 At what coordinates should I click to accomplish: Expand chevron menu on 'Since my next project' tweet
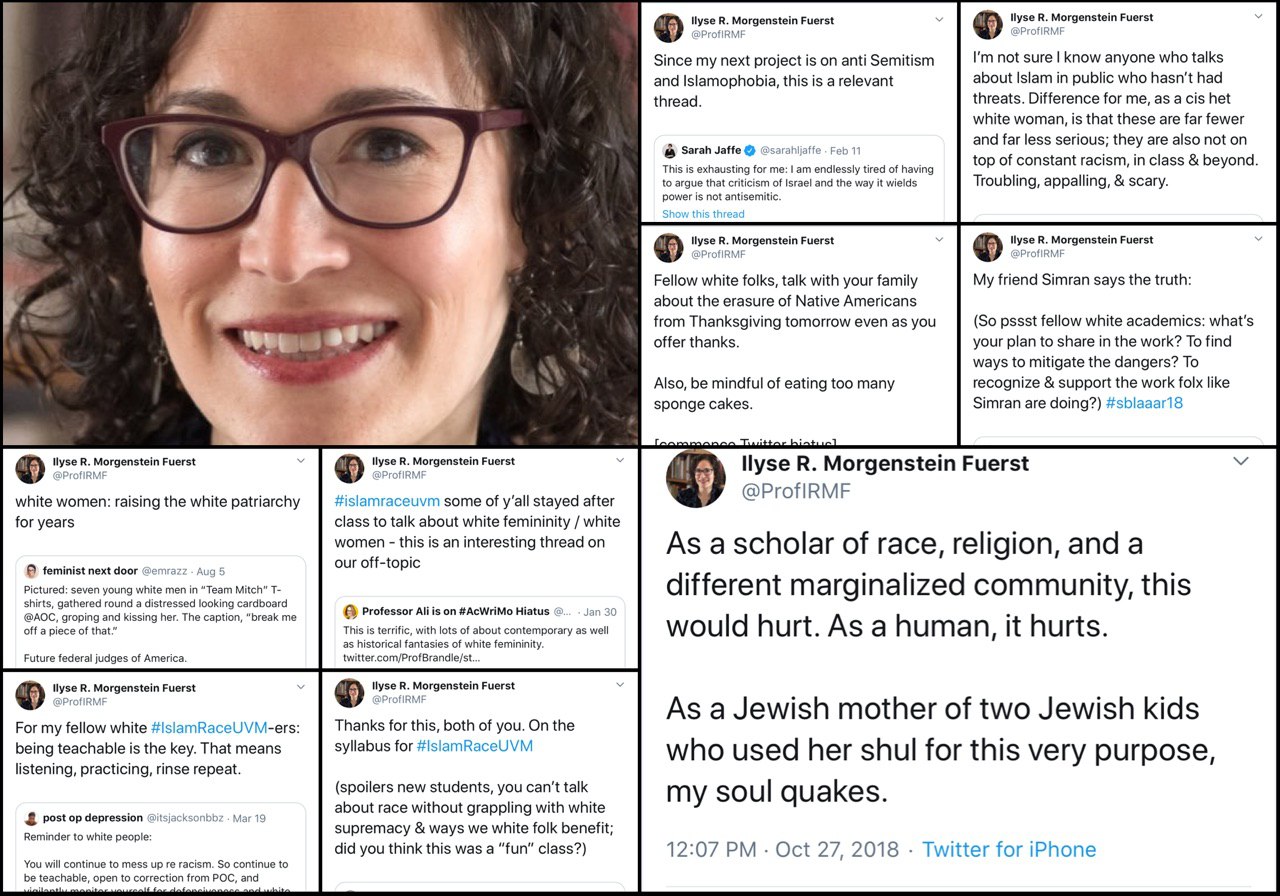click(x=938, y=19)
